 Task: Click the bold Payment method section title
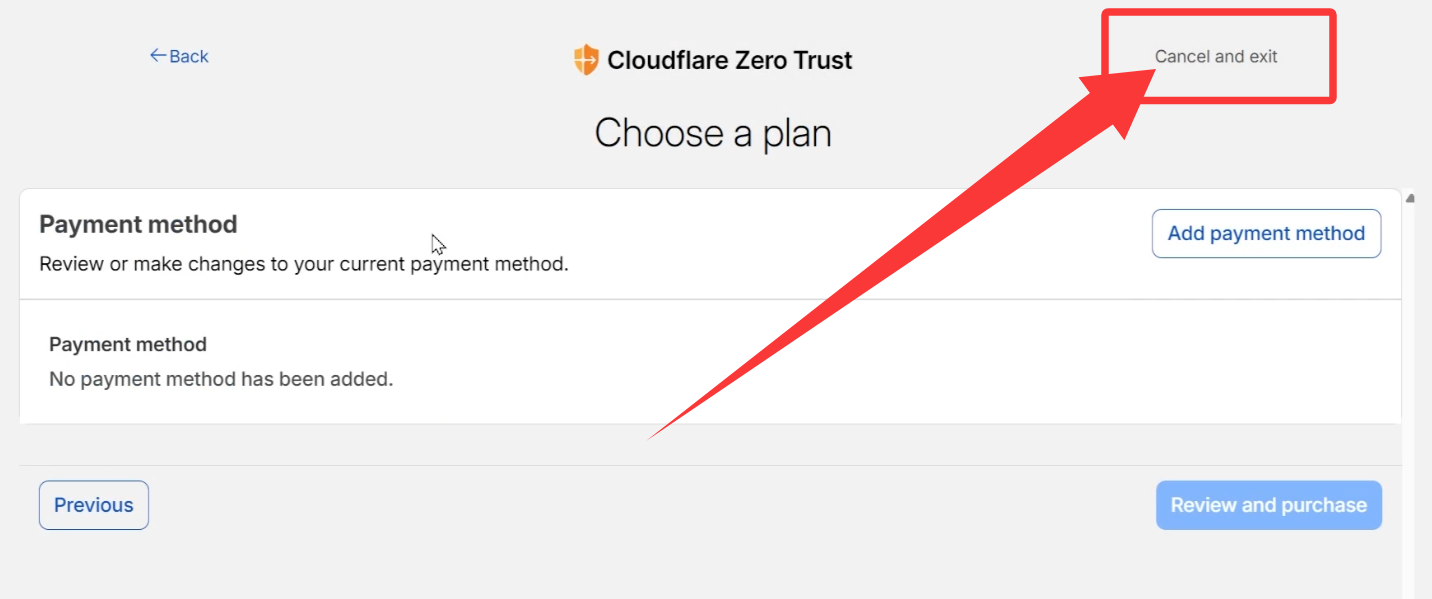[138, 224]
